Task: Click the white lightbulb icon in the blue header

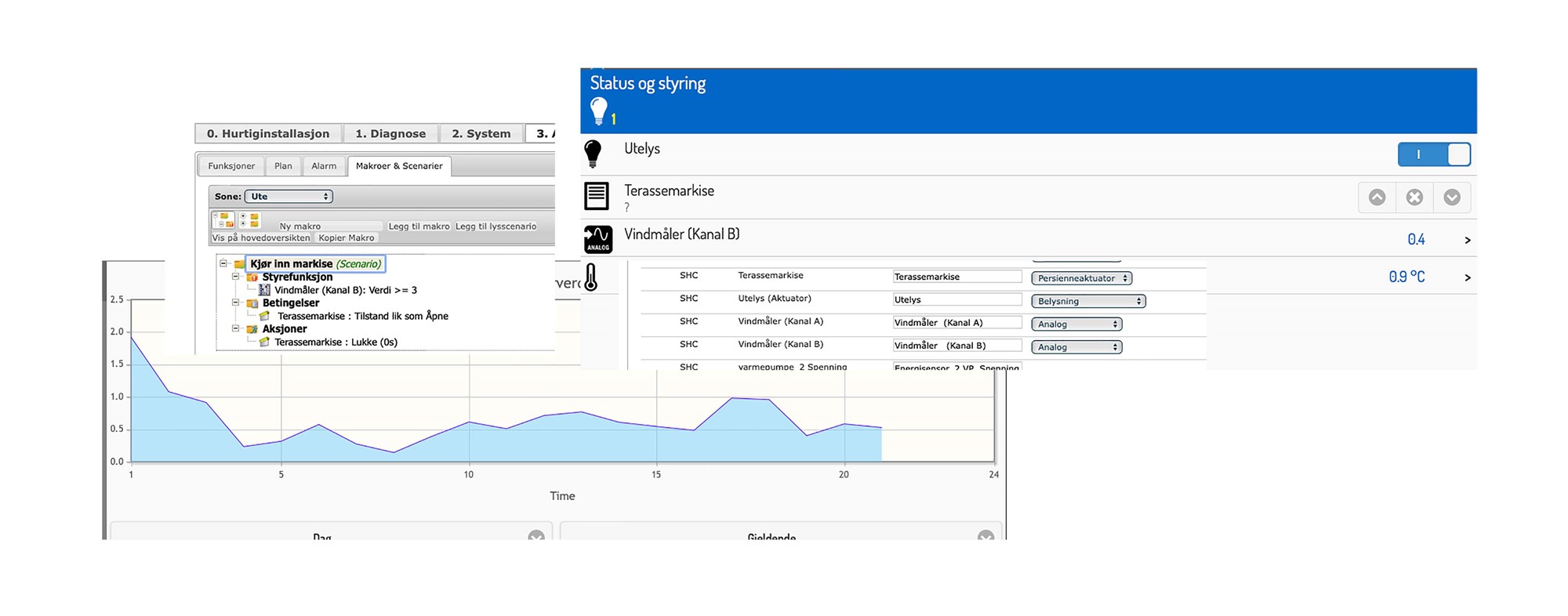Action: 599,111
